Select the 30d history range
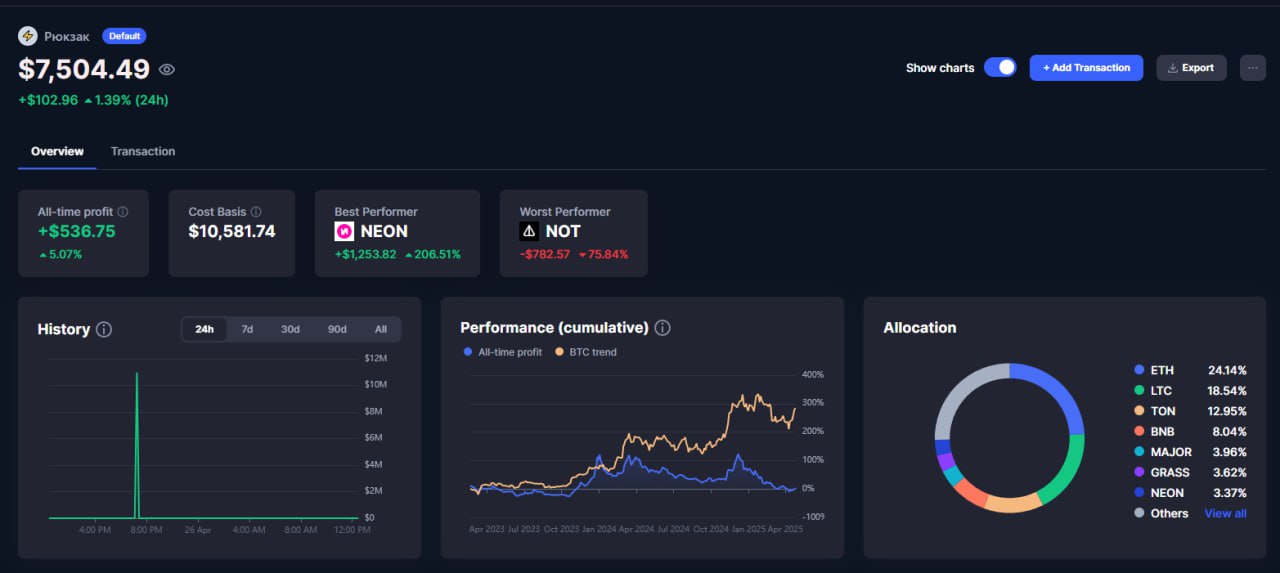Image resolution: width=1280 pixels, height=573 pixels. [x=290, y=329]
